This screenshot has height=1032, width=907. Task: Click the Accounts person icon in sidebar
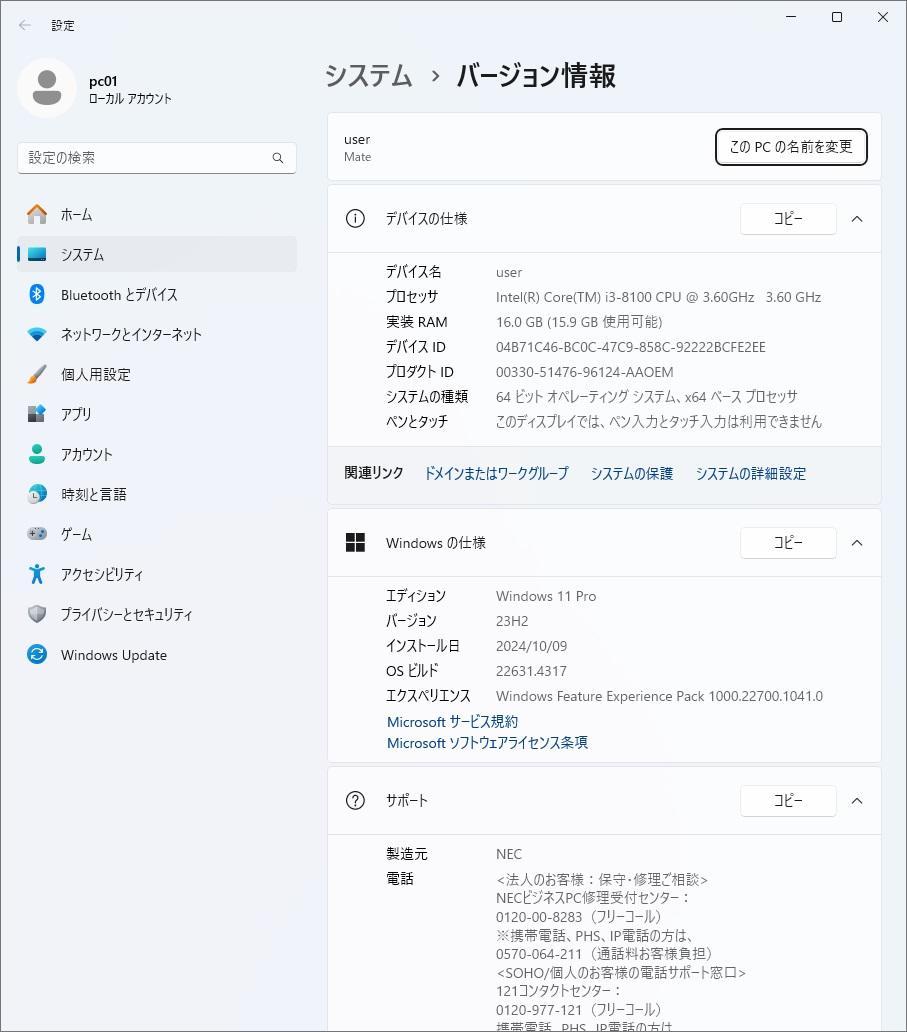tap(37, 454)
